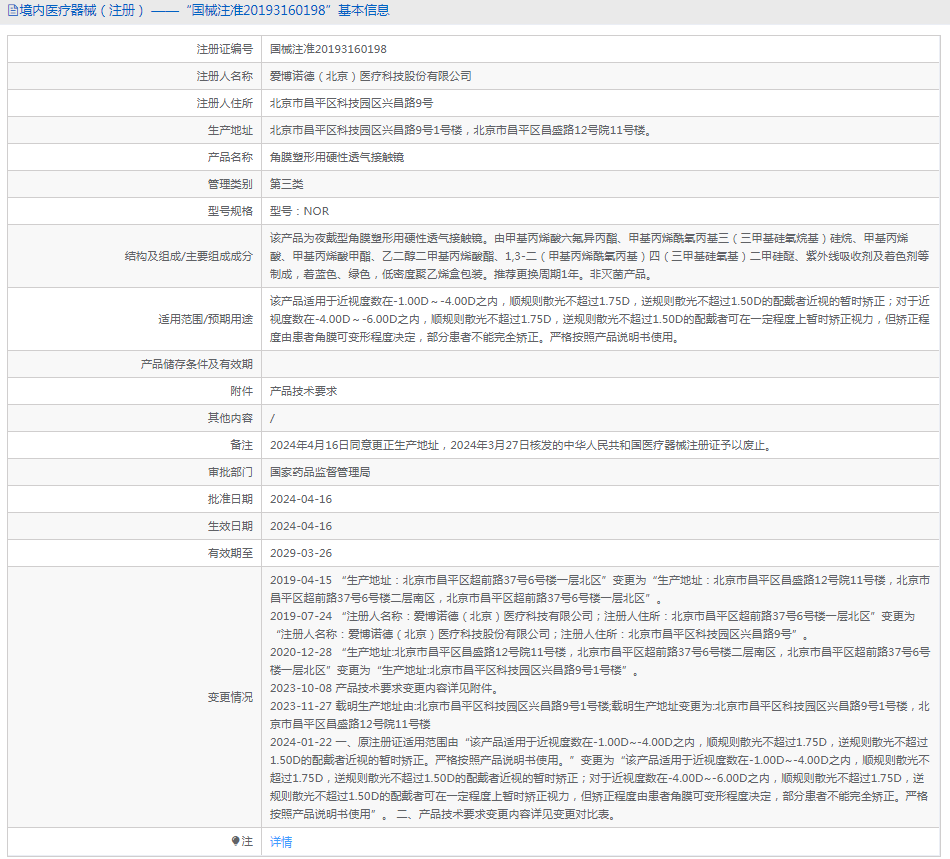Click the 注 label in last row
Screen dimensions: 950x859
coord(247,841)
